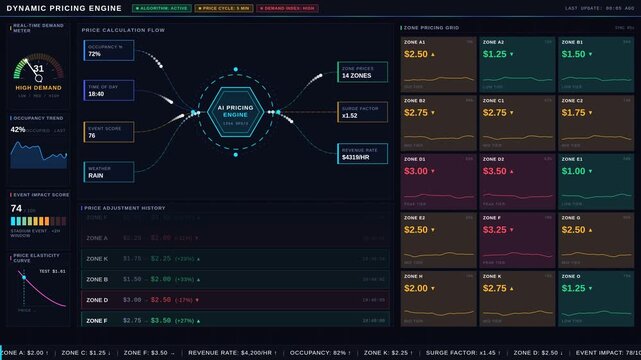Click the Algorithm: Active status badge
This screenshot has width=641, height=360.
pyautogui.click(x=161, y=8)
